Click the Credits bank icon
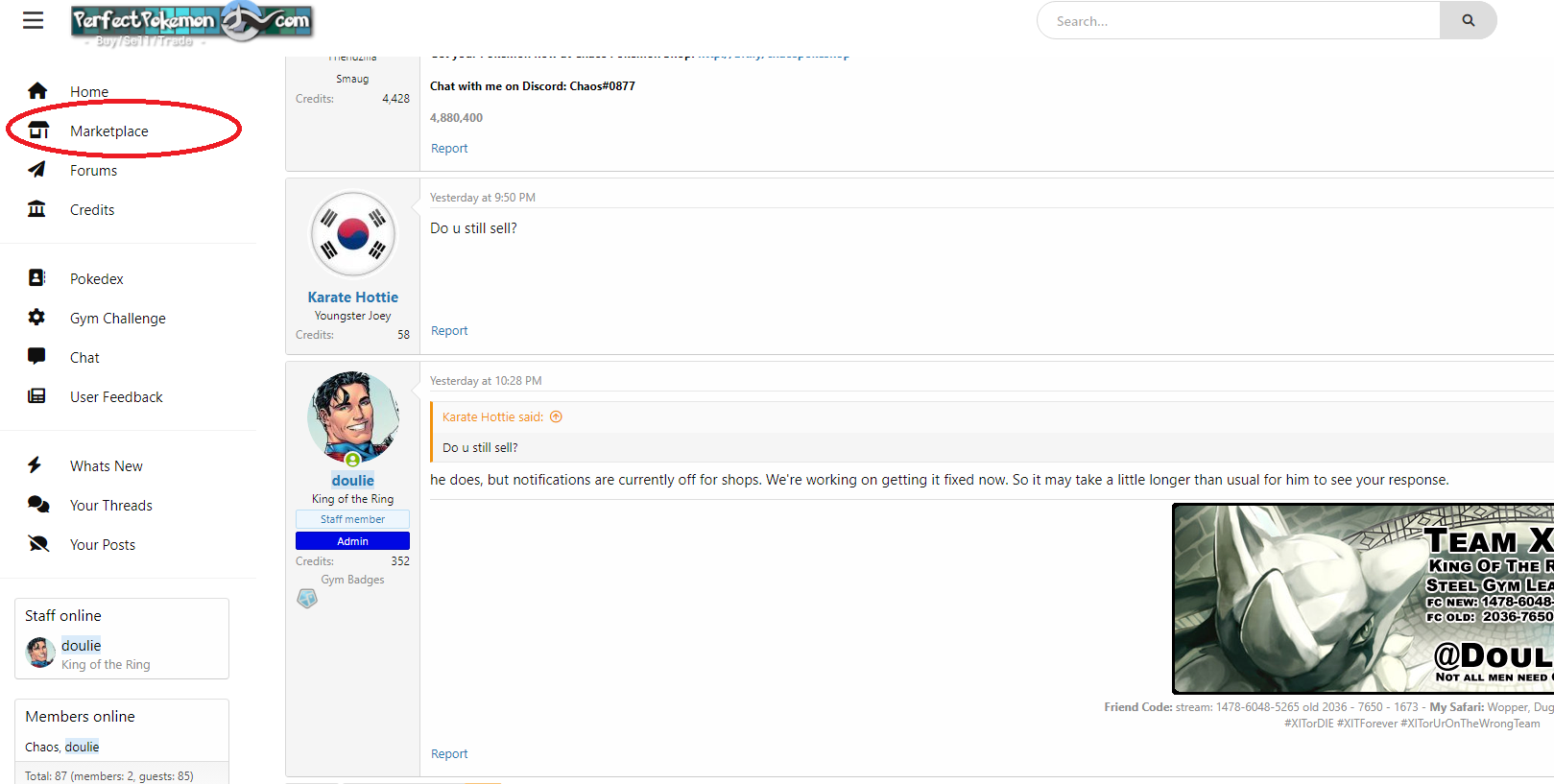The width and height of the screenshot is (1554, 784). pyautogui.click(x=36, y=209)
